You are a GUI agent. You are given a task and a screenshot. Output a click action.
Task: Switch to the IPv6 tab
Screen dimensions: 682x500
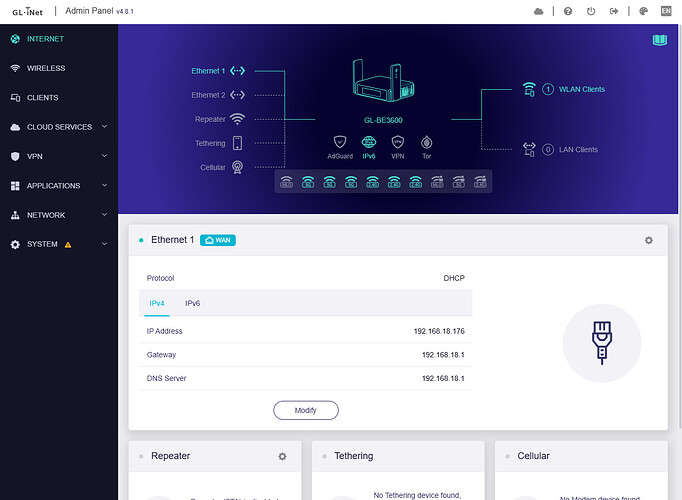pos(193,303)
